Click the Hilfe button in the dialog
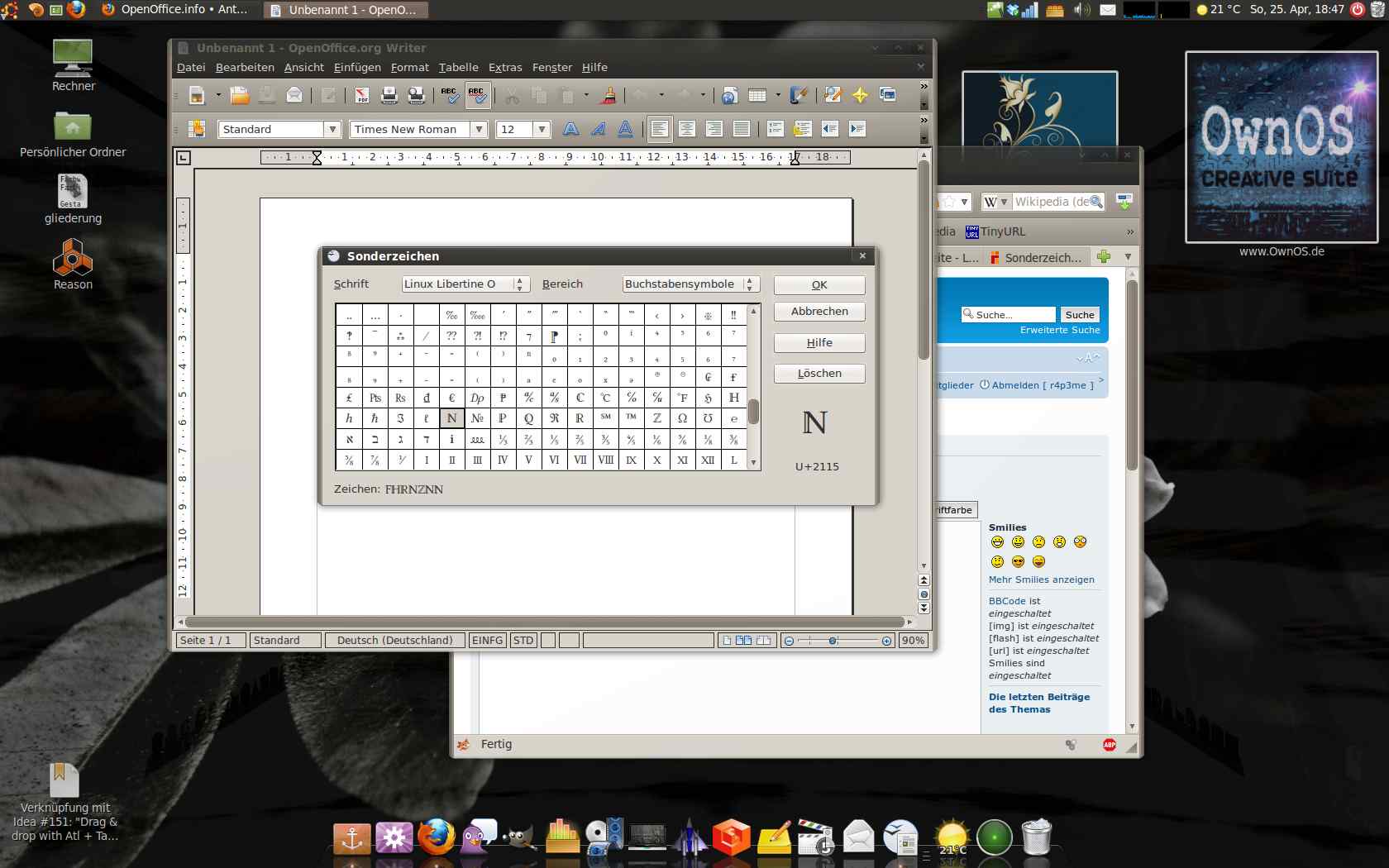 coord(819,343)
